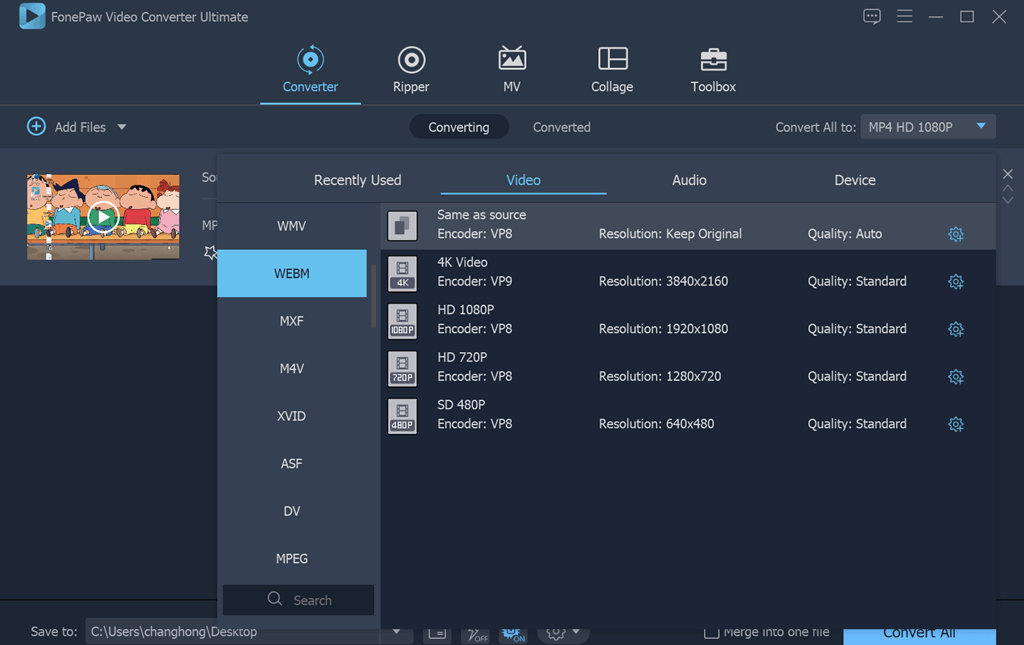Enable Merge into one file checkbox

pyautogui.click(x=712, y=632)
